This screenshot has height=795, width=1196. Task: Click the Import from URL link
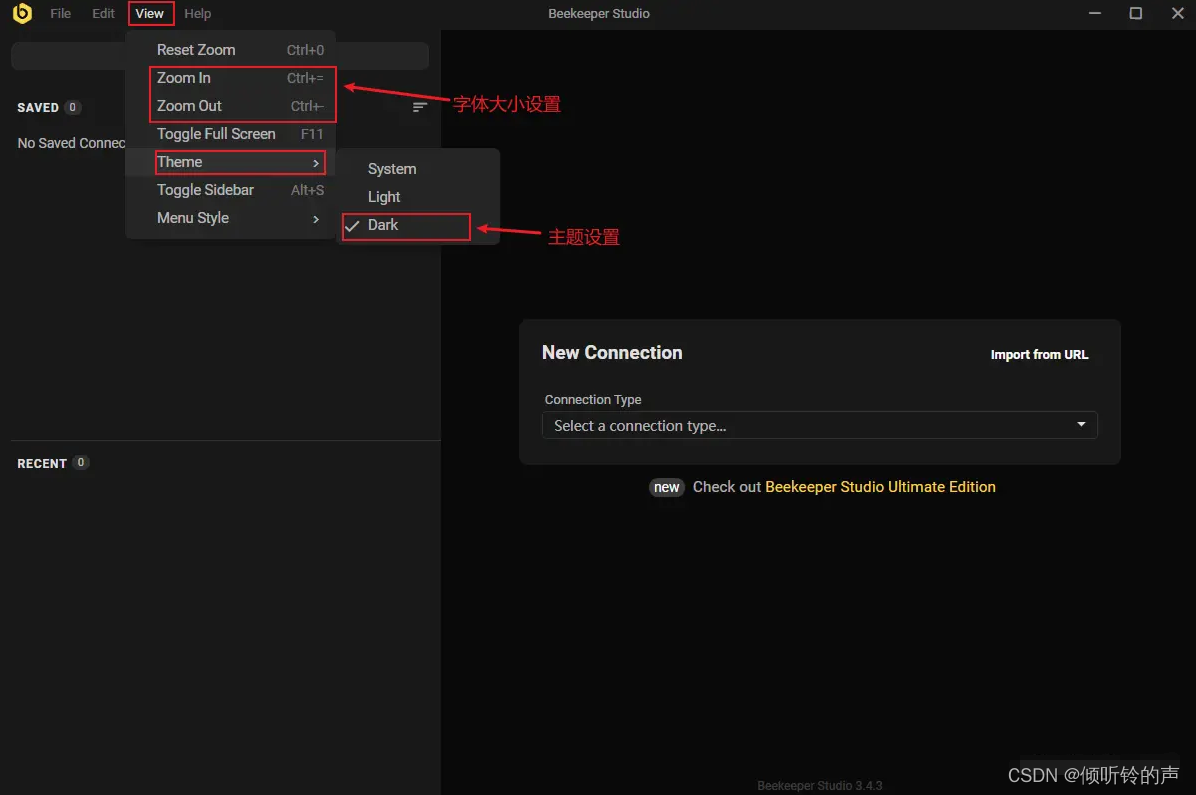click(1039, 355)
